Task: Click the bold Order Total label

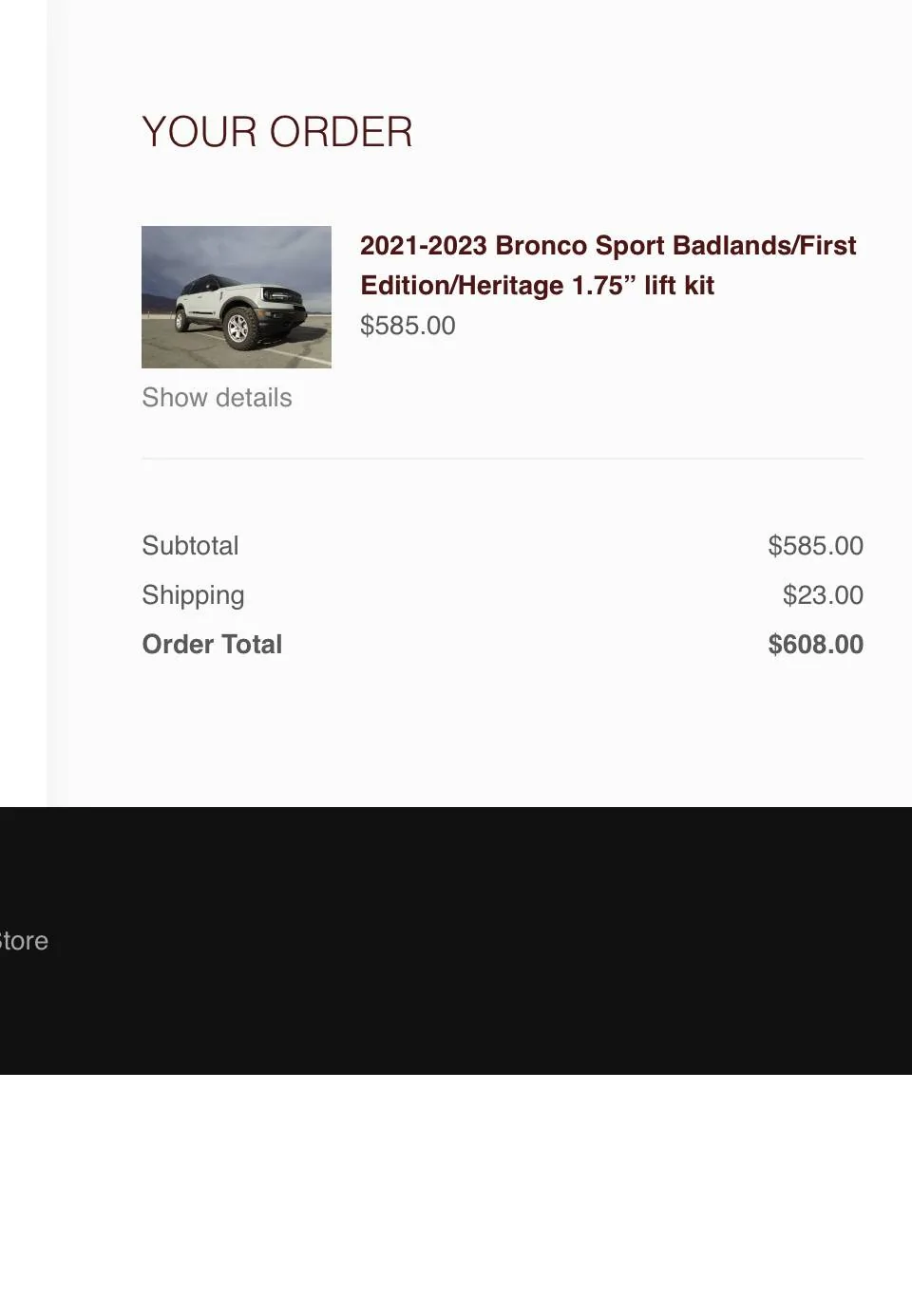Action: (212, 645)
